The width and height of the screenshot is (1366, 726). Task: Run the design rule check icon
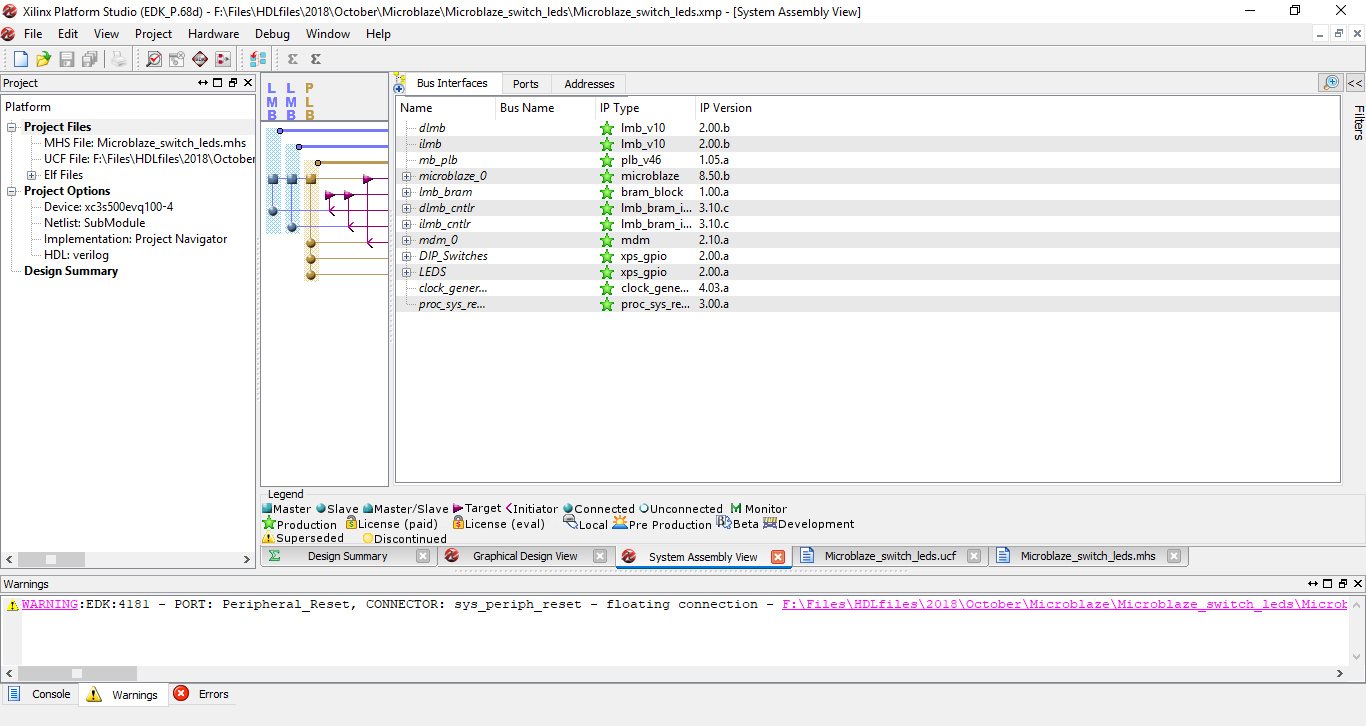point(154,59)
